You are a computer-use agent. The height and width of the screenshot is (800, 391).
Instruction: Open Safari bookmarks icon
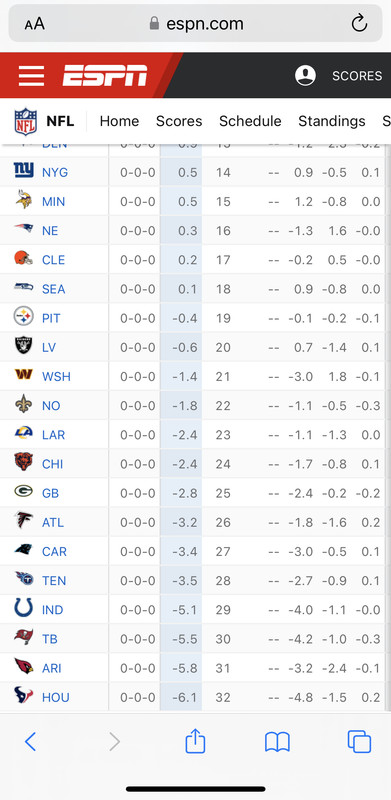point(277,742)
